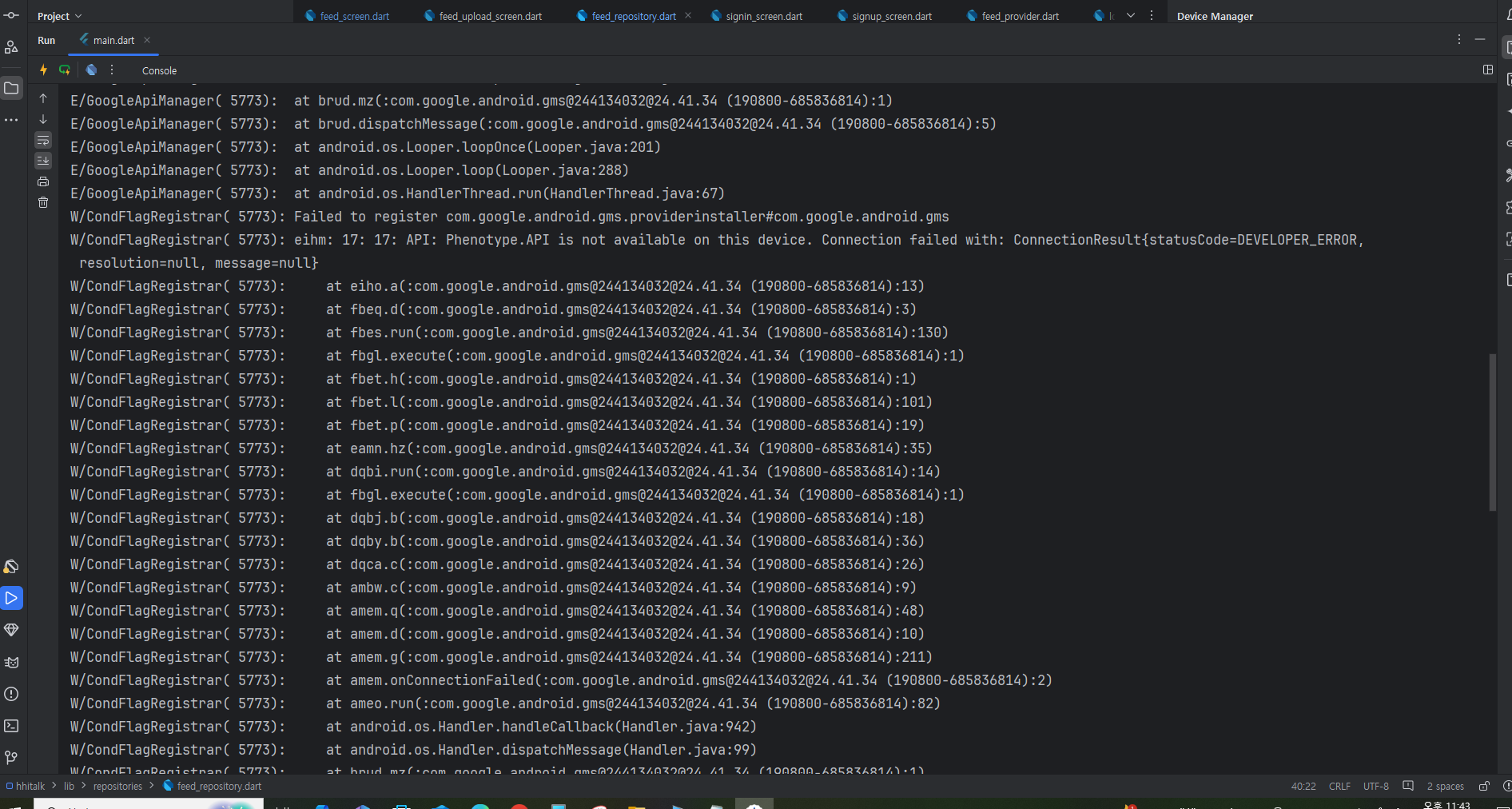The image size is (1512, 809).
Task: Switch to feed_provider.dart editor tab
Action: click(x=1013, y=16)
